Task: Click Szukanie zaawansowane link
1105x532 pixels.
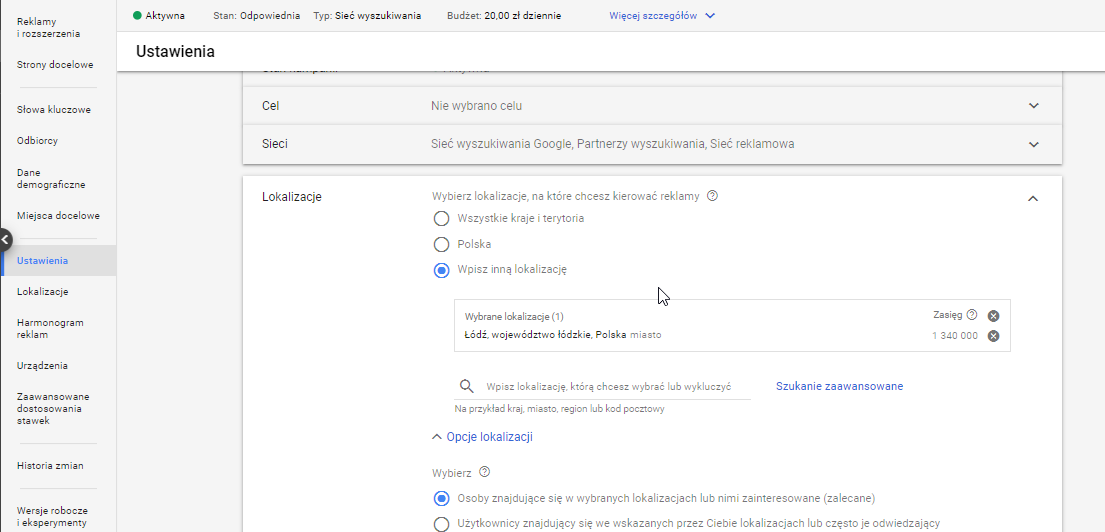Action: pyautogui.click(x=839, y=386)
